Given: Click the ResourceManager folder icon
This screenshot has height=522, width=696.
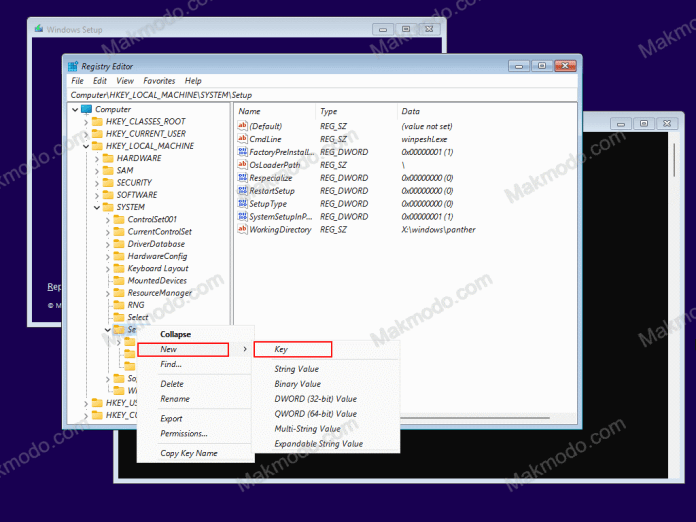Looking at the screenshot, I should click(119, 293).
